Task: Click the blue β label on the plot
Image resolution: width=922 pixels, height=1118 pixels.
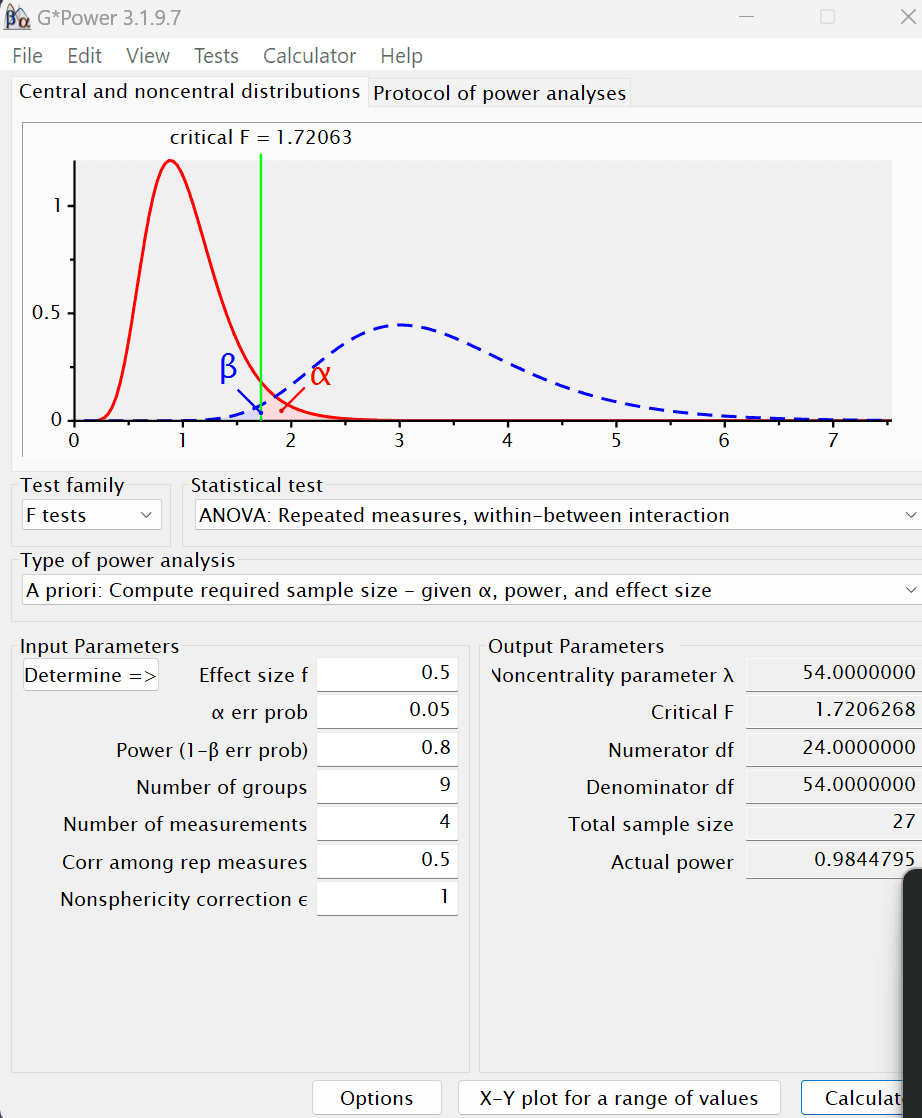Action: (x=228, y=368)
